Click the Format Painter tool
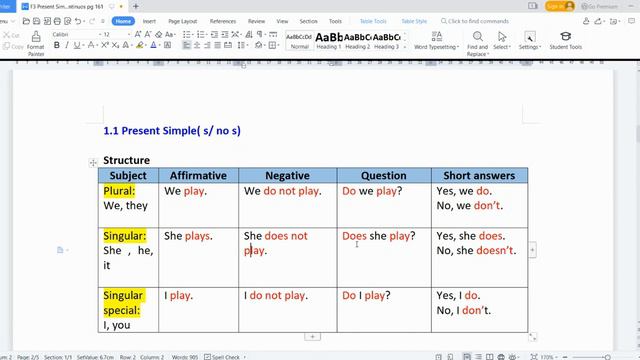The image size is (640, 360). [36, 43]
